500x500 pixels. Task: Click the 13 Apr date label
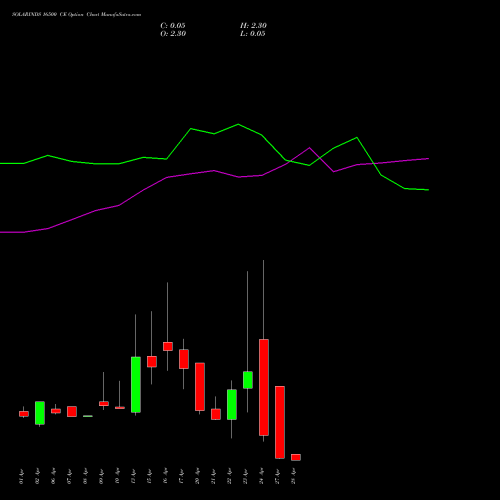[x=134, y=477]
